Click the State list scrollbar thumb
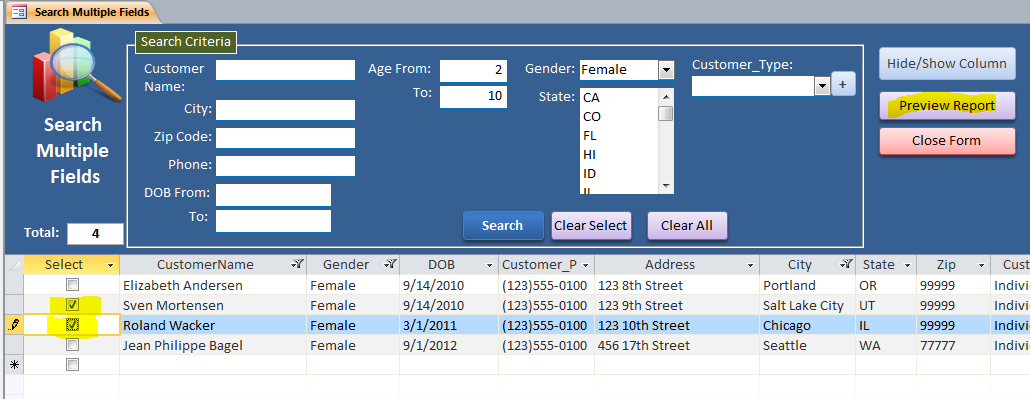Image resolution: width=1030 pixels, height=399 pixels. tap(666, 114)
